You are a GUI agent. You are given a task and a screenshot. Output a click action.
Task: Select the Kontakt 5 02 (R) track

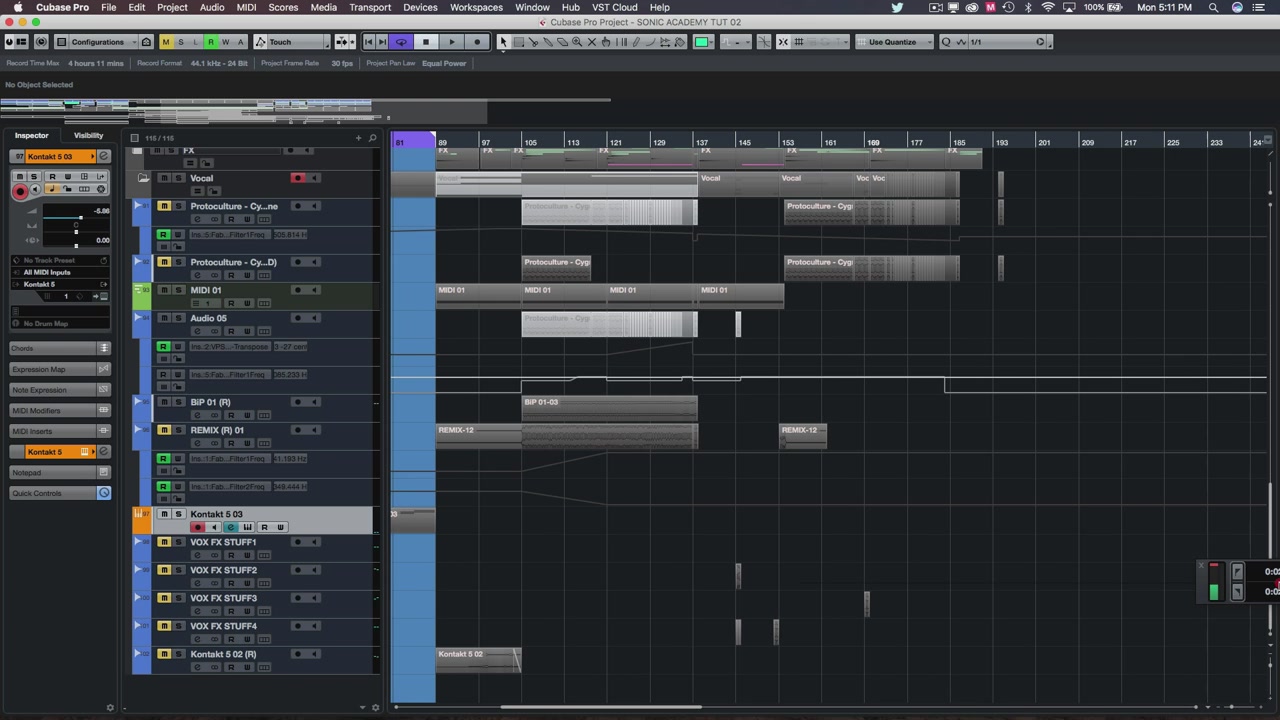223,654
